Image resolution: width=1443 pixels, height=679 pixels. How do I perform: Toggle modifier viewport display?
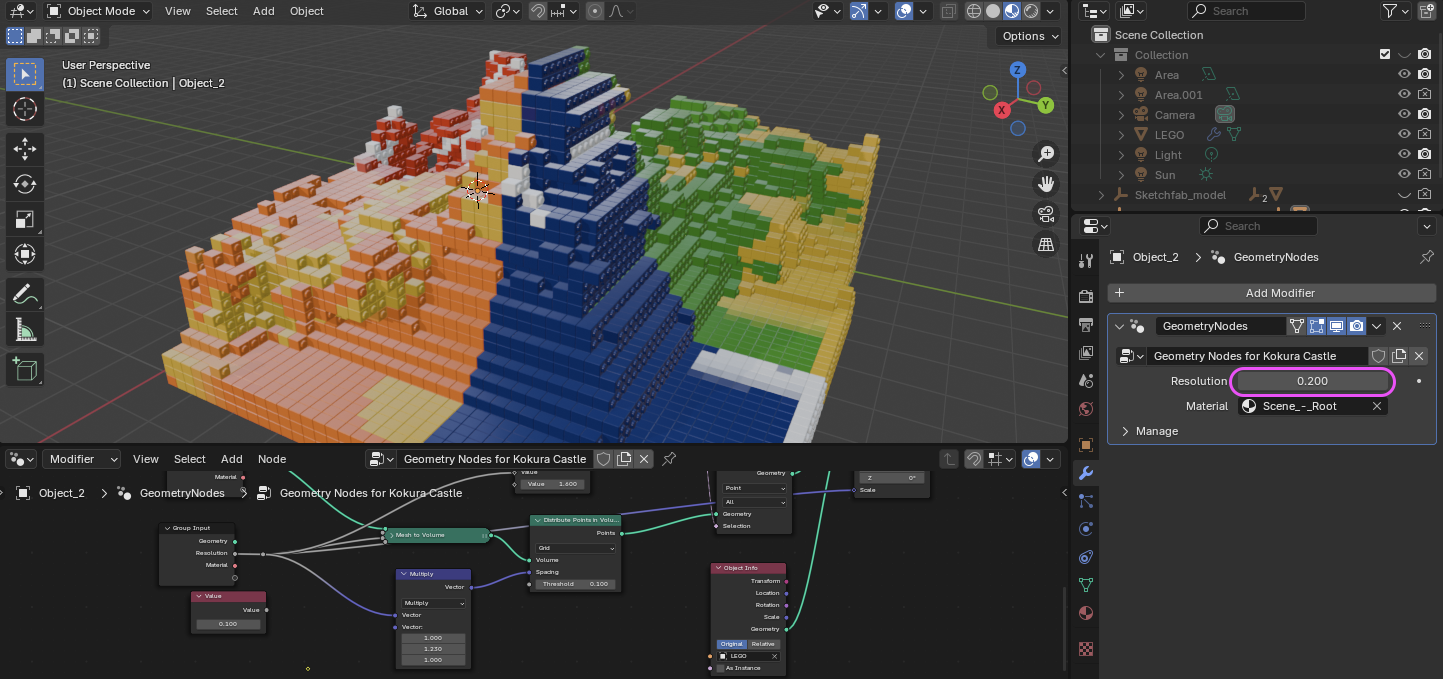[x=1336, y=326]
